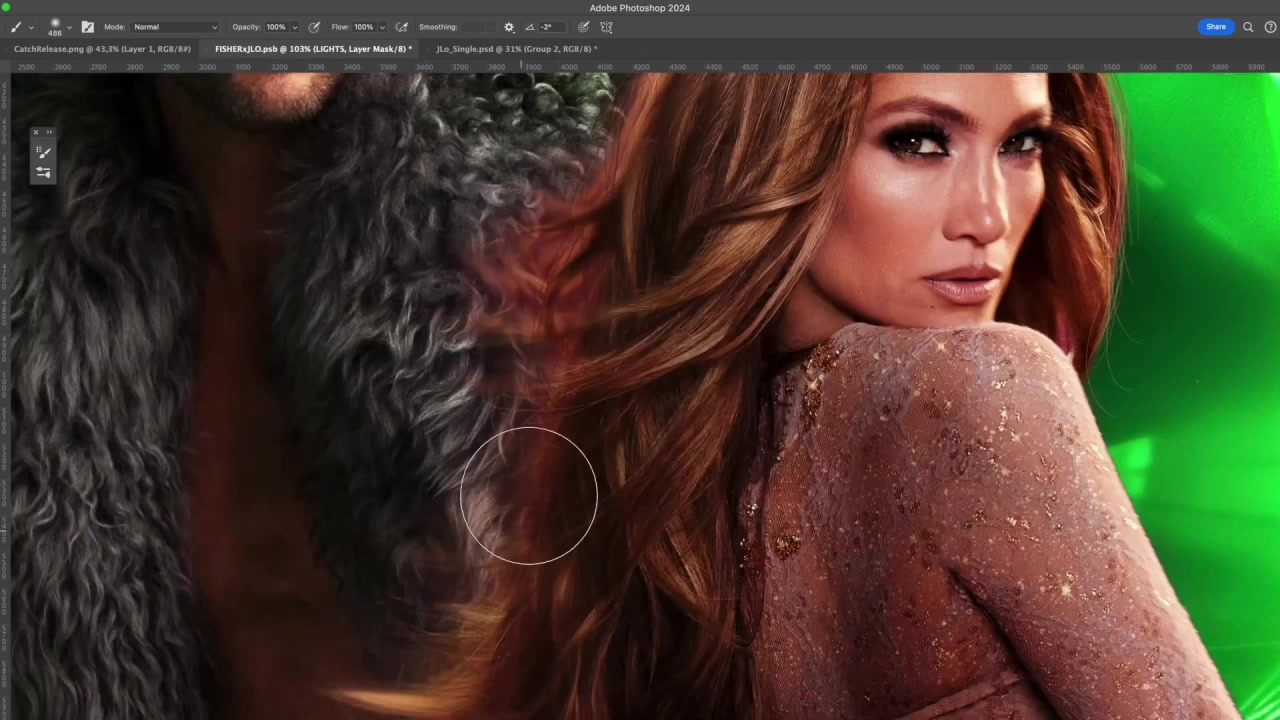Expand the Opacity slider dropdown arrow
Screen dimensions: 1280x720
pos(294,27)
